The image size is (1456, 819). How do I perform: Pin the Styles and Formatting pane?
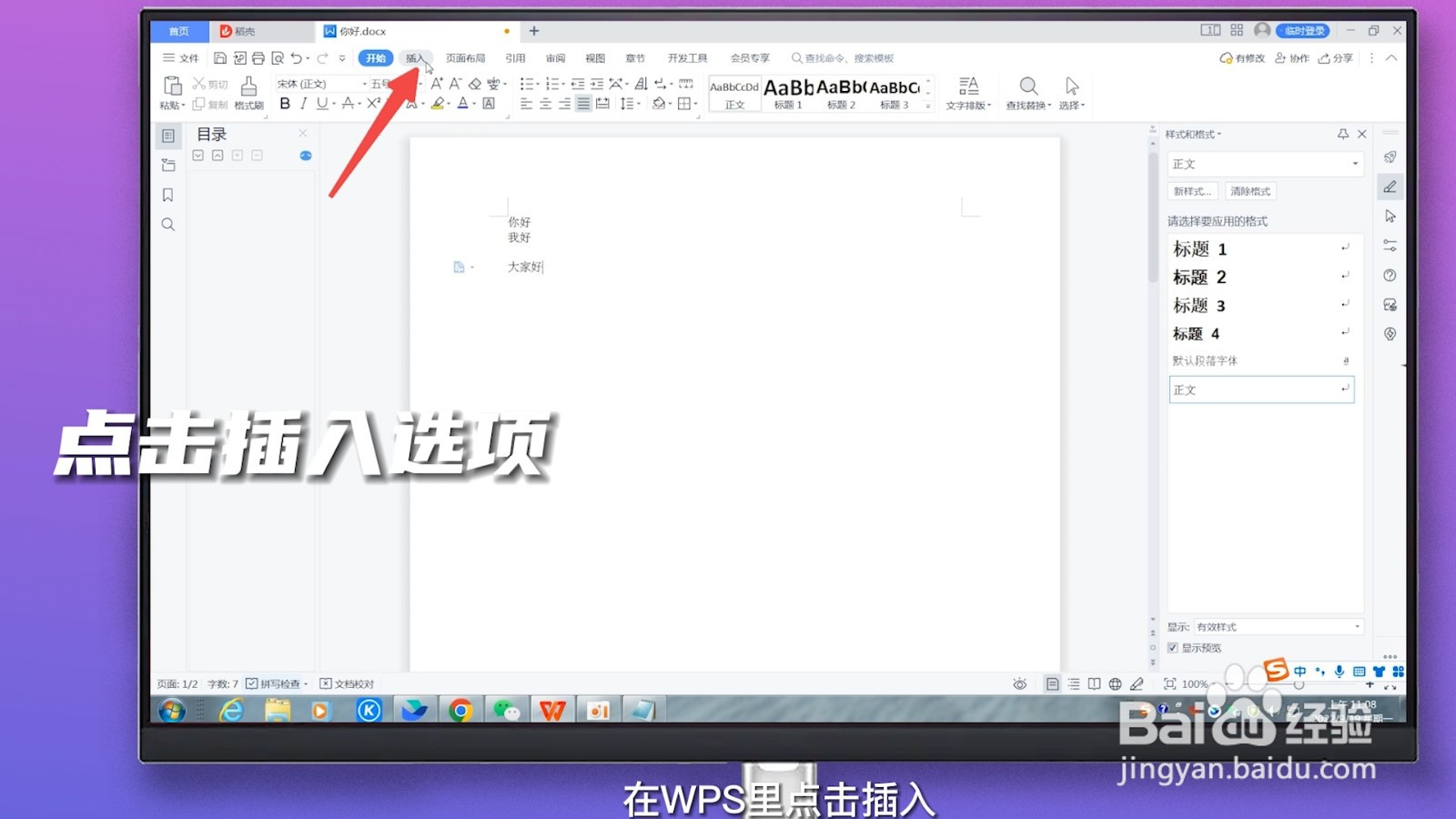[1343, 134]
